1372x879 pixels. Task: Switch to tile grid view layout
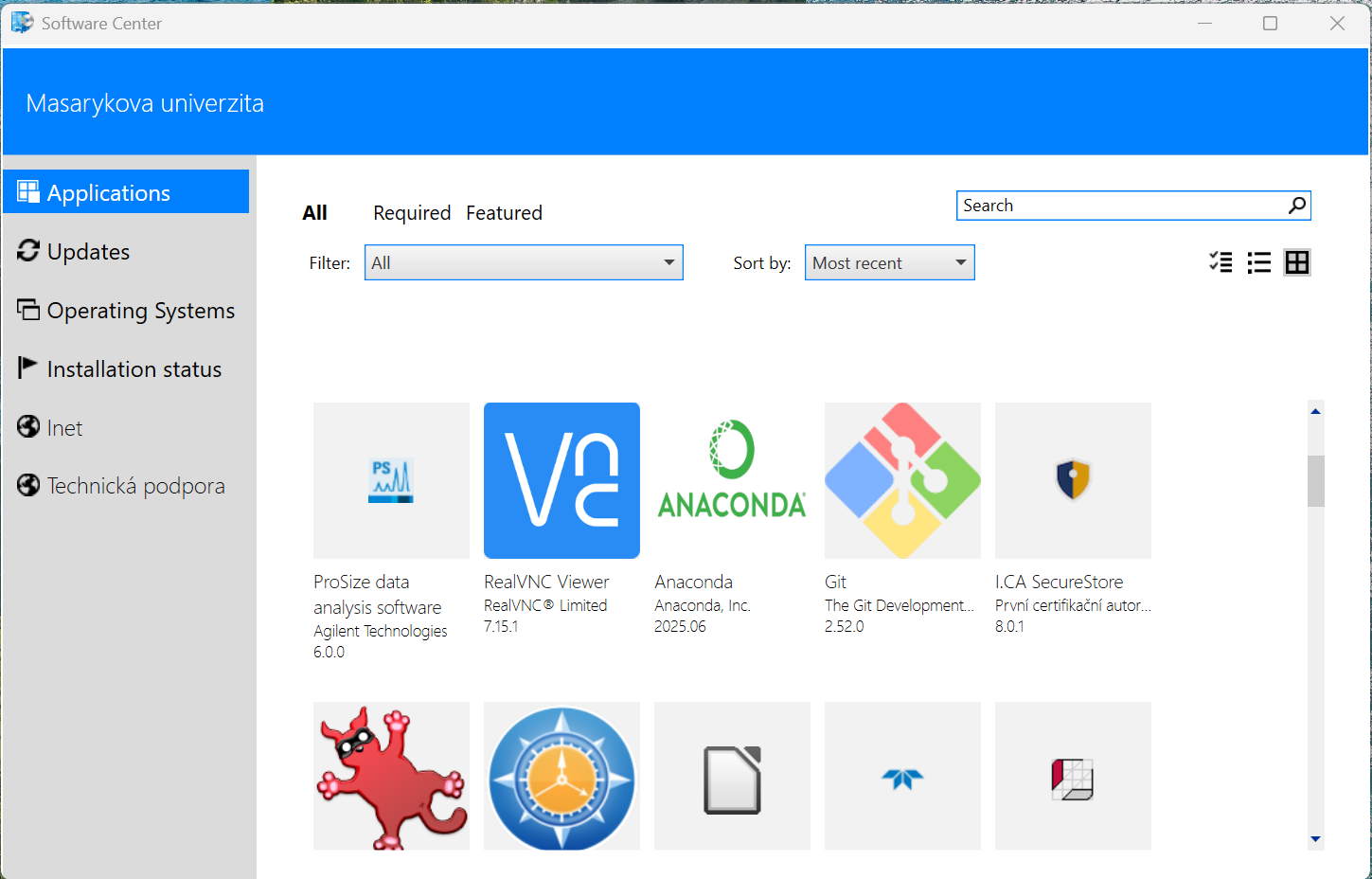tap(1297, 262)
